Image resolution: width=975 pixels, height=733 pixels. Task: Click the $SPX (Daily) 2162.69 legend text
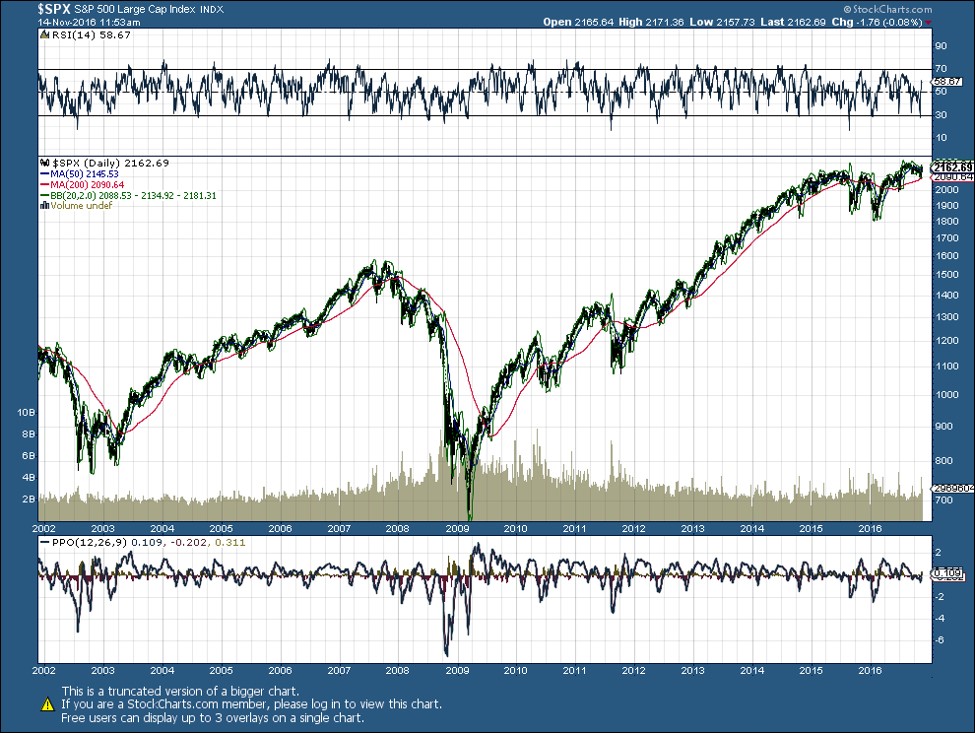click(x=110, y=163)
